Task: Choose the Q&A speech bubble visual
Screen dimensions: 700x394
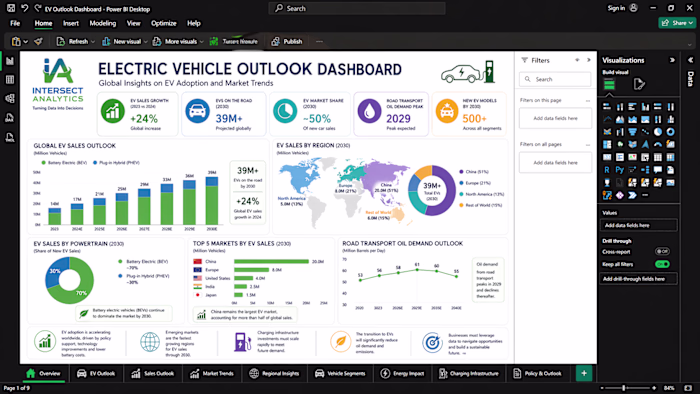Action: point(658,170)
